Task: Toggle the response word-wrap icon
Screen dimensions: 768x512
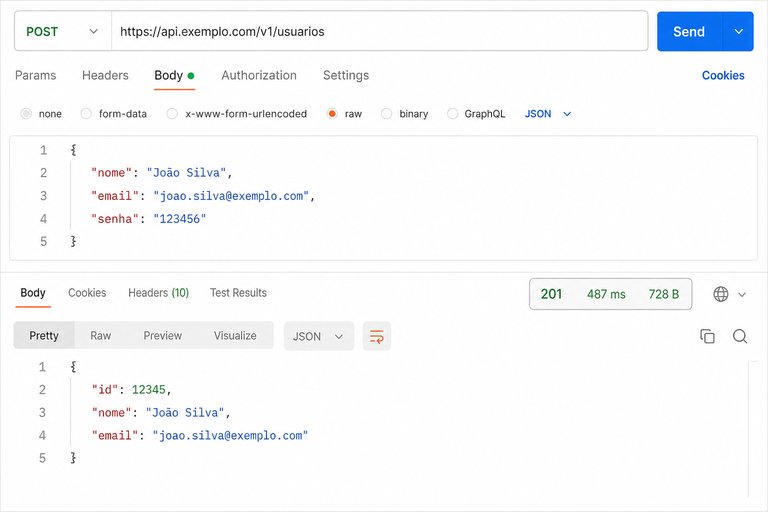Action: 377,336
